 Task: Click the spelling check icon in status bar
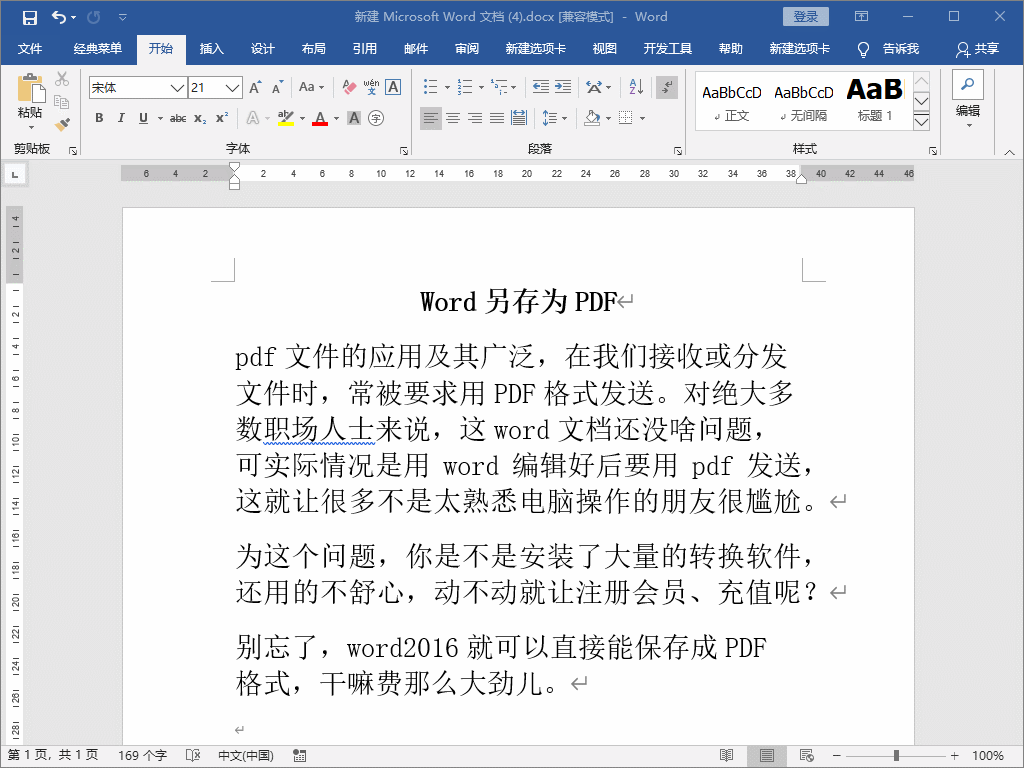[193, 756]
